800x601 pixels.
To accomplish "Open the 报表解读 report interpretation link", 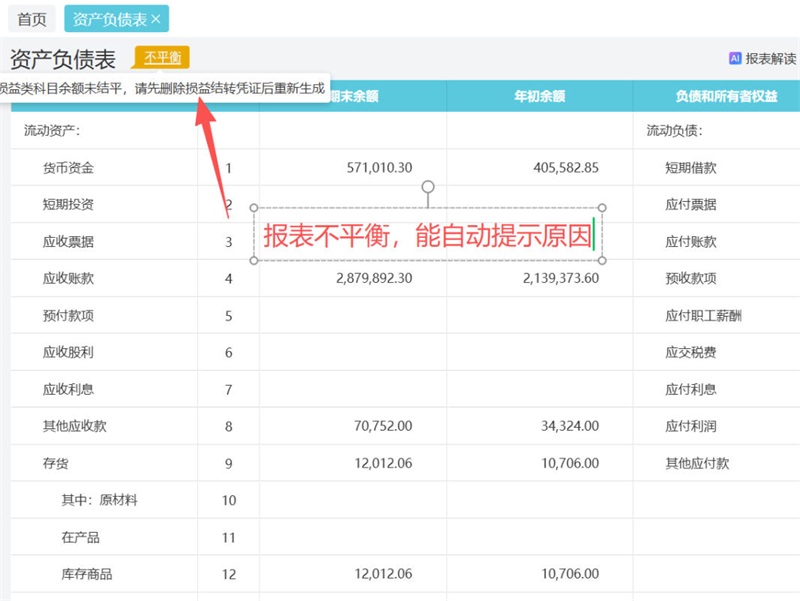I will 770,59.
